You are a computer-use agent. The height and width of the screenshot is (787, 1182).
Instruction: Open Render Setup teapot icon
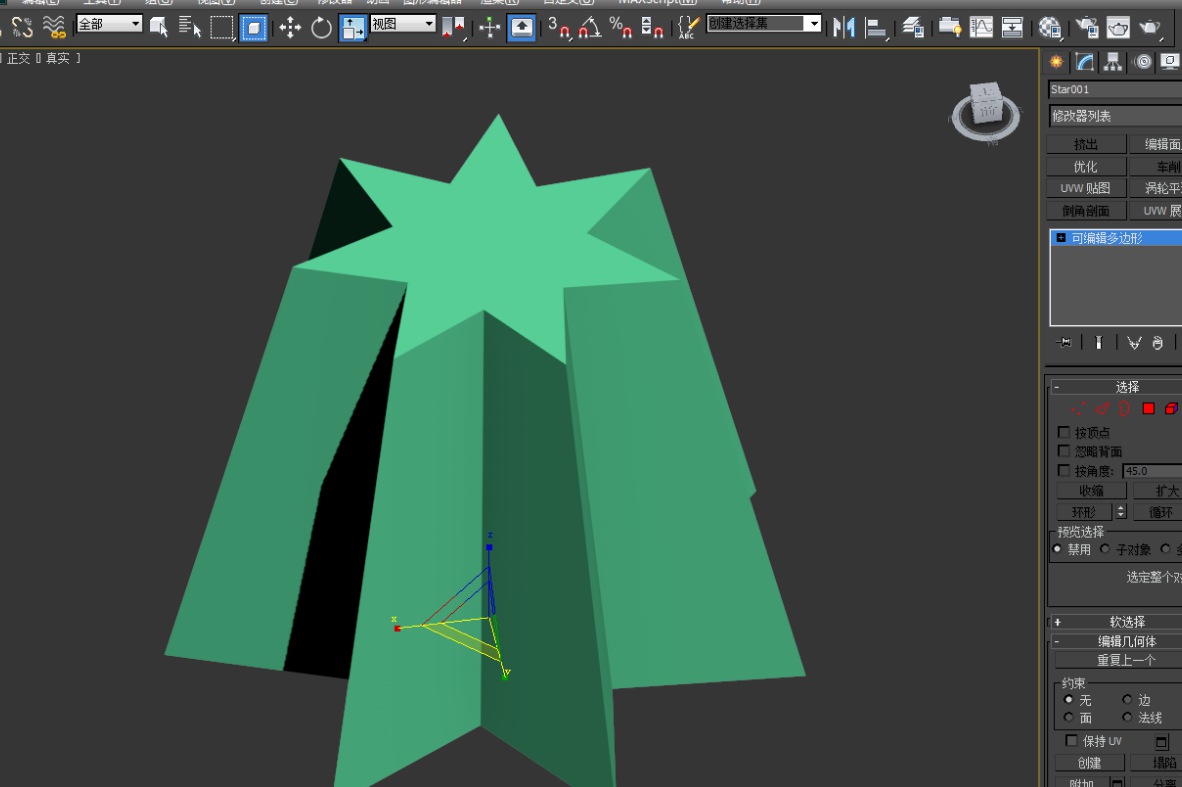pos(1086,28)
